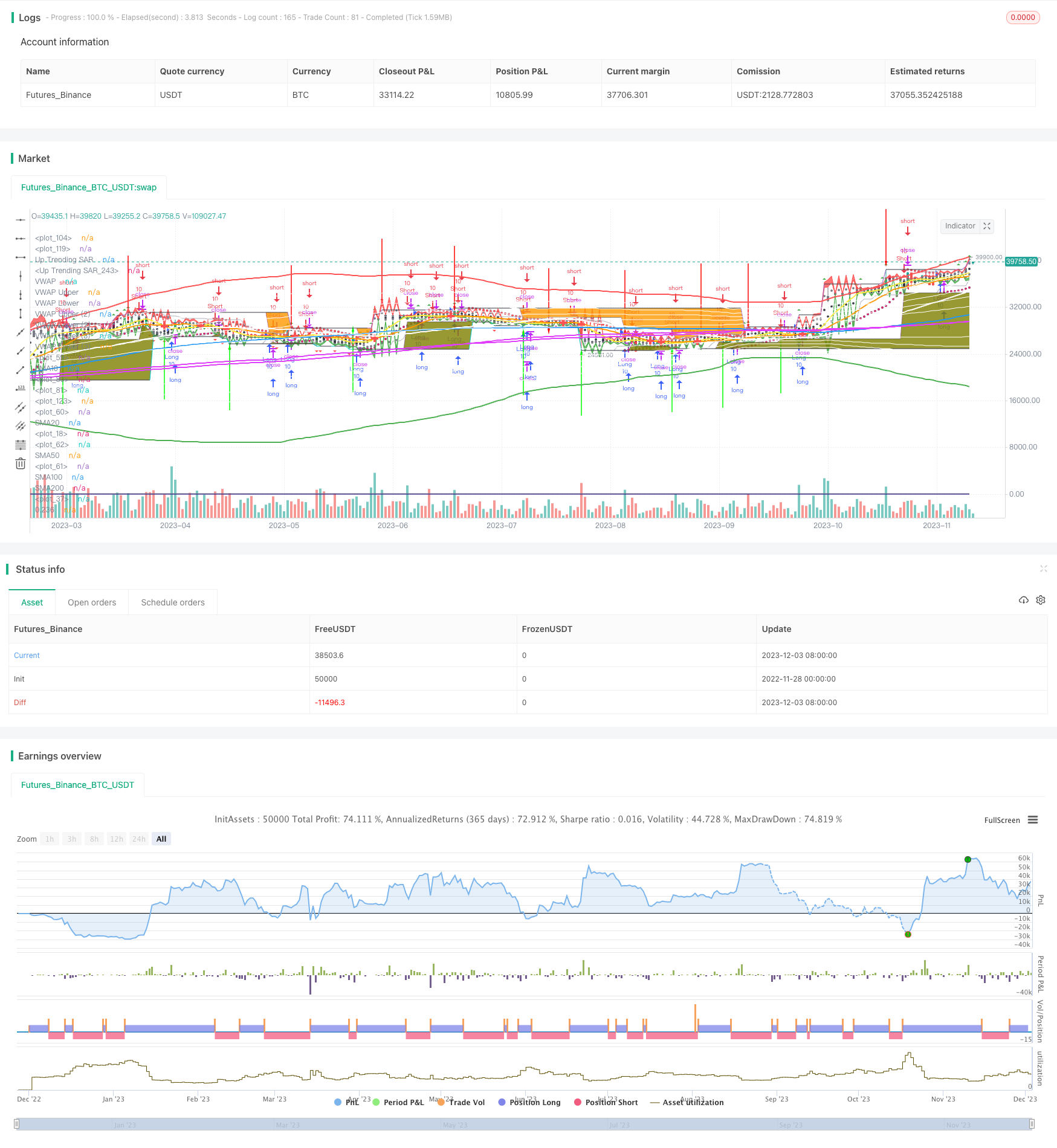Collapse the Status info panel
Screen dimensions: 1057x1148
point(1043,569)
